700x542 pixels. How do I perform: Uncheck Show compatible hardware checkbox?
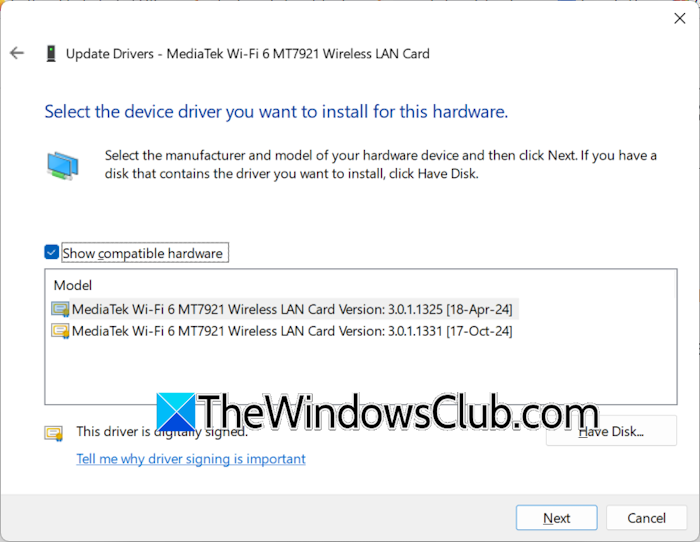click(x=52, y=252)
